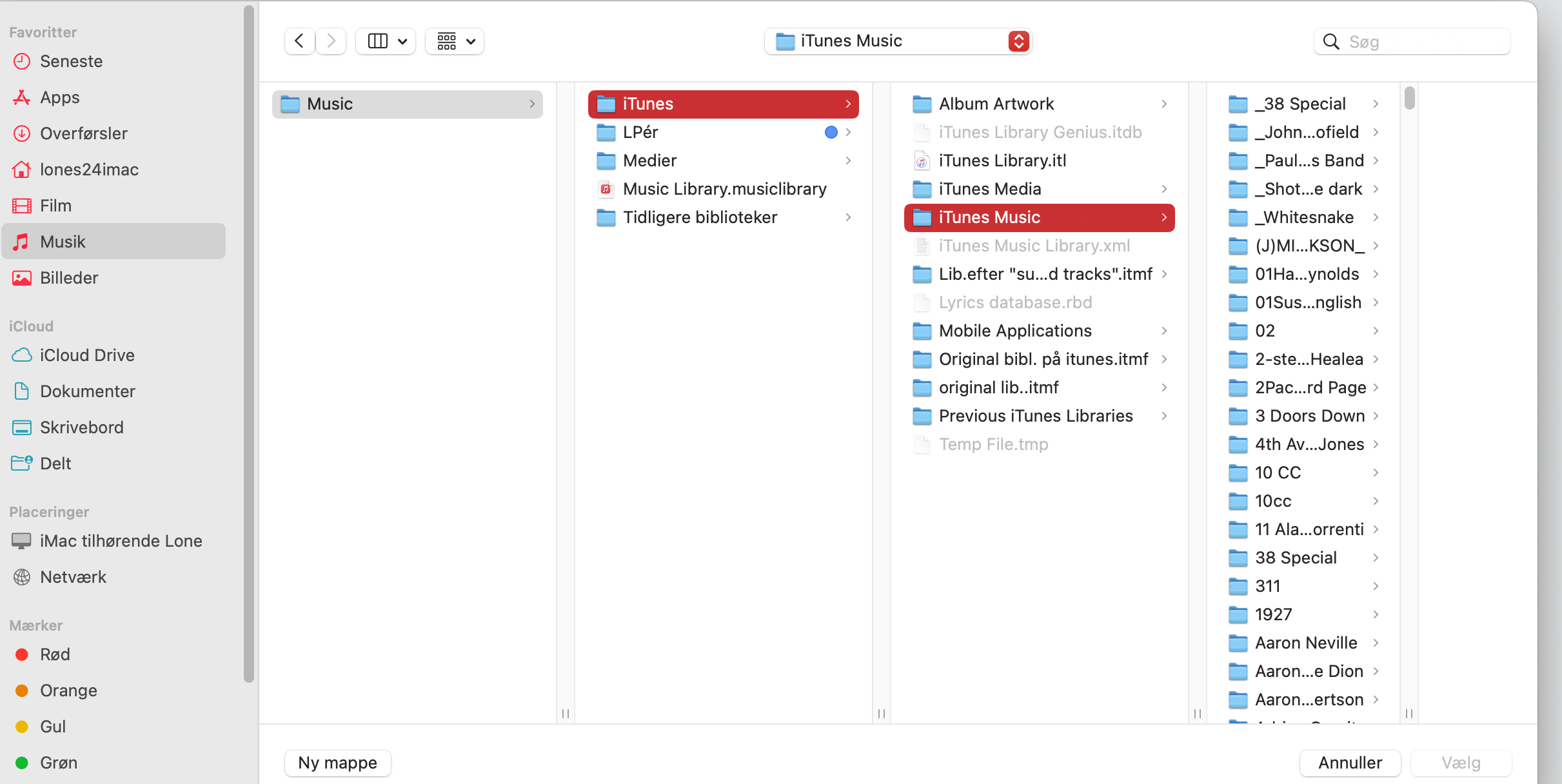The width and height of the screenshot is (1562, 784).
Task: Select the 3 Doors Down folder
Action: (1304, 416)
